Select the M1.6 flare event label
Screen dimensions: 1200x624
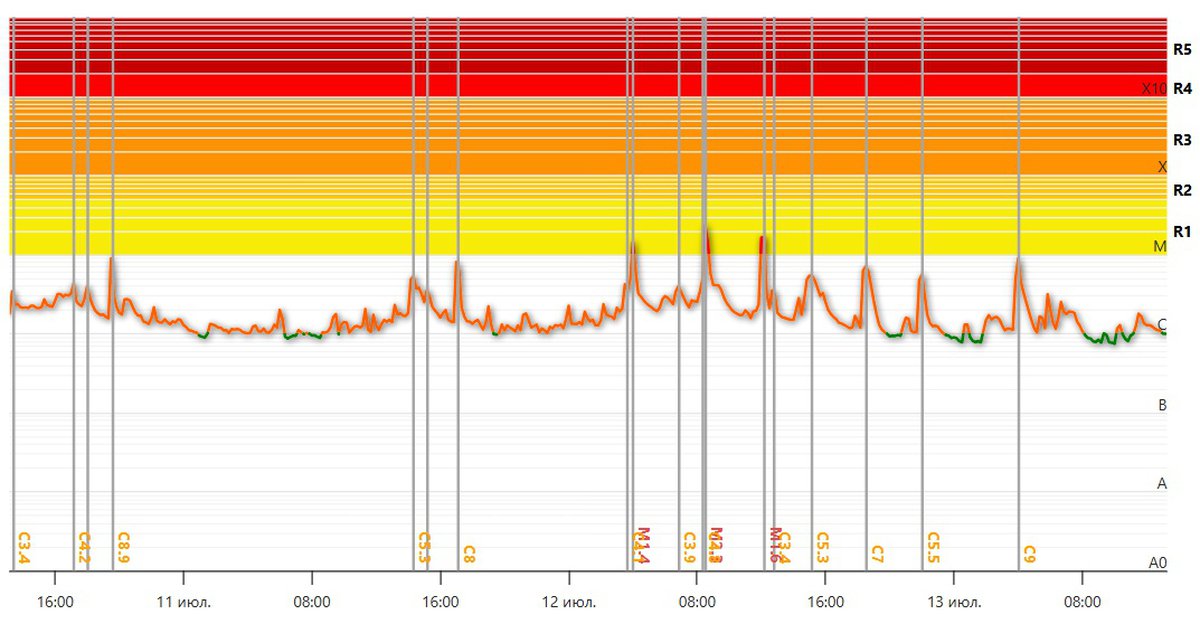click(774, 545)
